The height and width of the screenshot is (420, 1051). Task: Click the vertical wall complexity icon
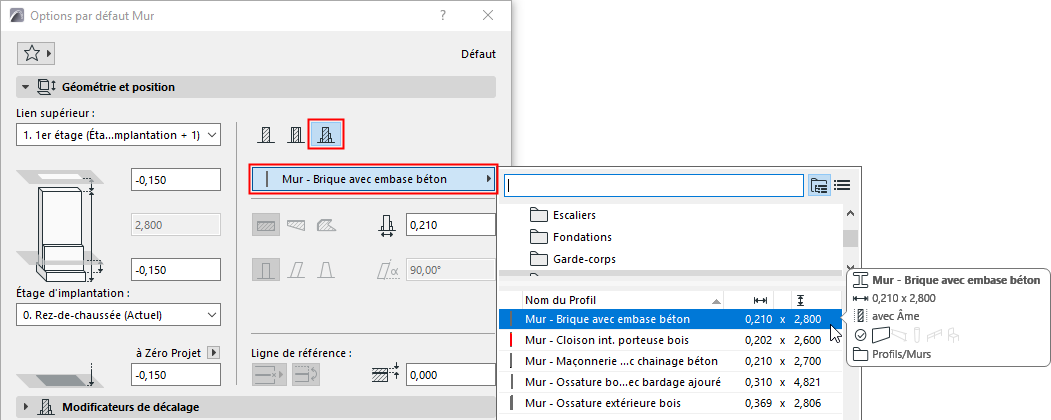(x=266, y=270)
